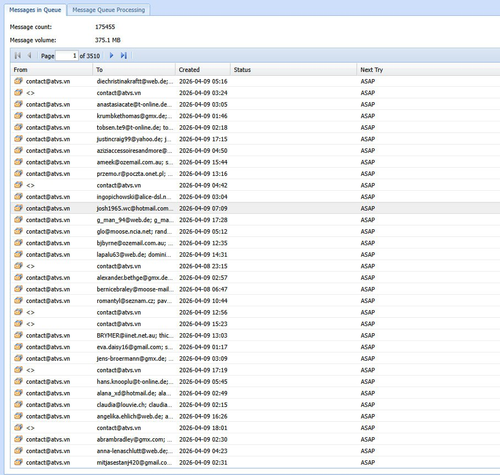Sort by To column header

134,70
